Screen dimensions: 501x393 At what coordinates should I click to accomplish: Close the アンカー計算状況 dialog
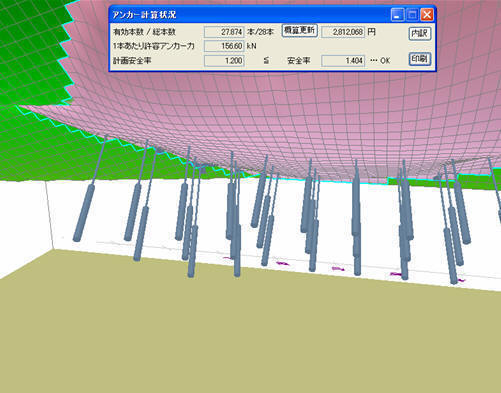(427, 15)
